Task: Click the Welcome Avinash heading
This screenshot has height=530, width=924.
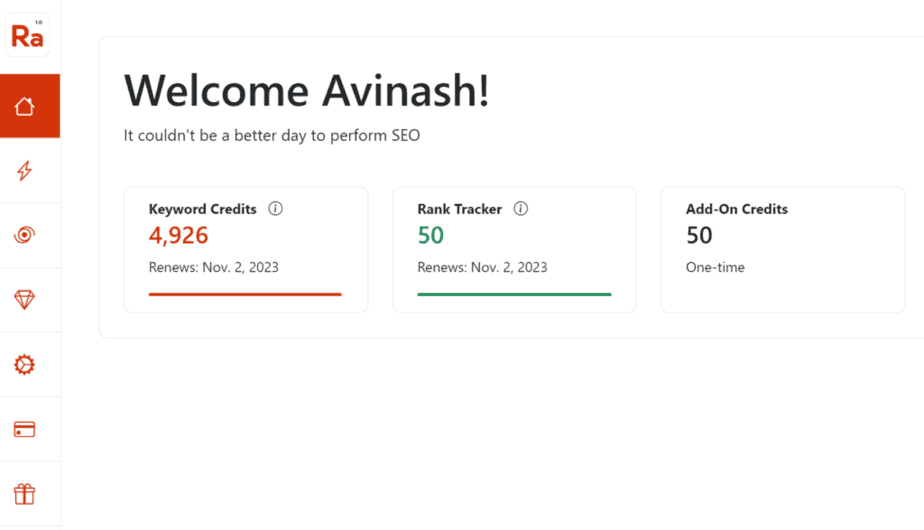Action: point(306,91)
